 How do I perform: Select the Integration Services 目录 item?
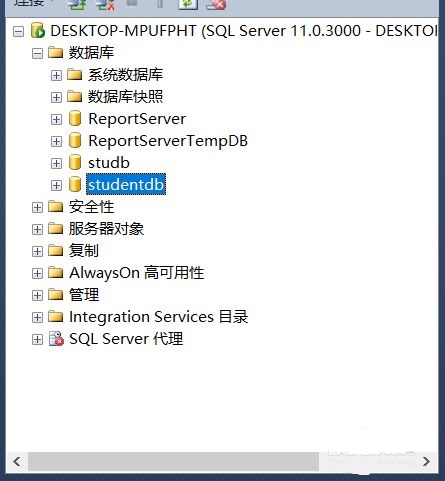(x=158, y=317)
